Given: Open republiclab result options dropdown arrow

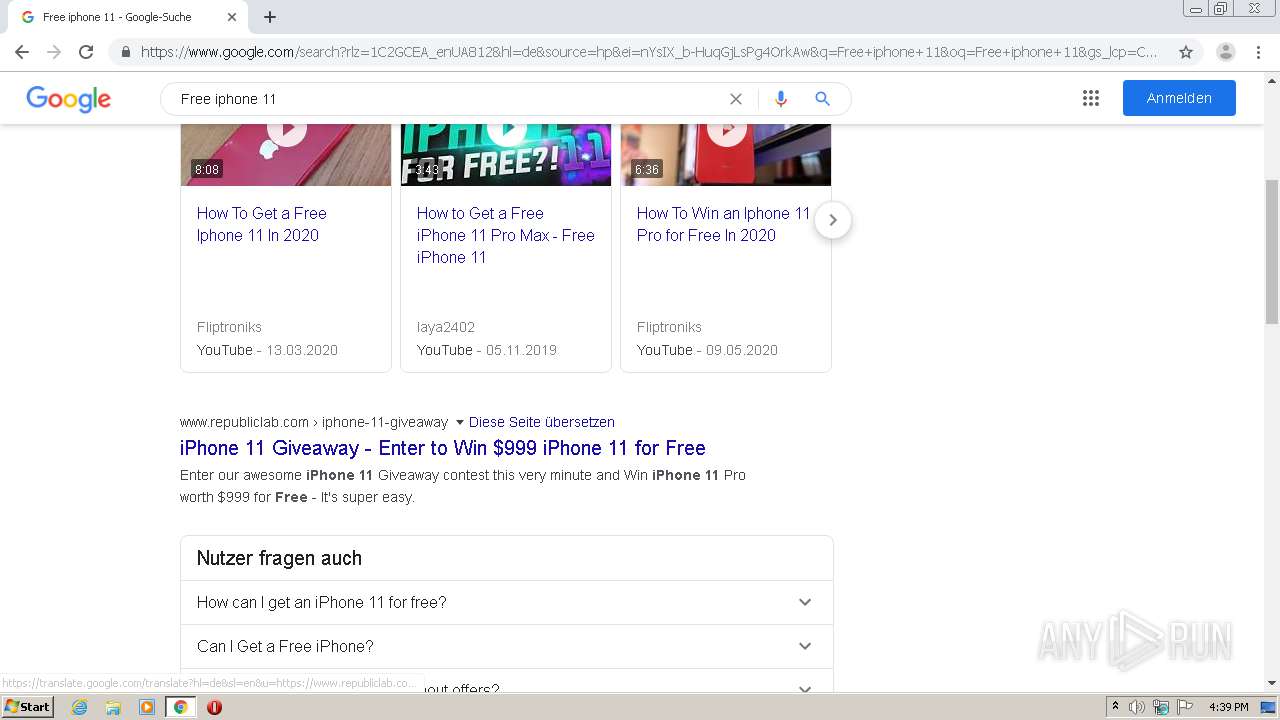Looking at the screenshot, I should coord(460,422).
